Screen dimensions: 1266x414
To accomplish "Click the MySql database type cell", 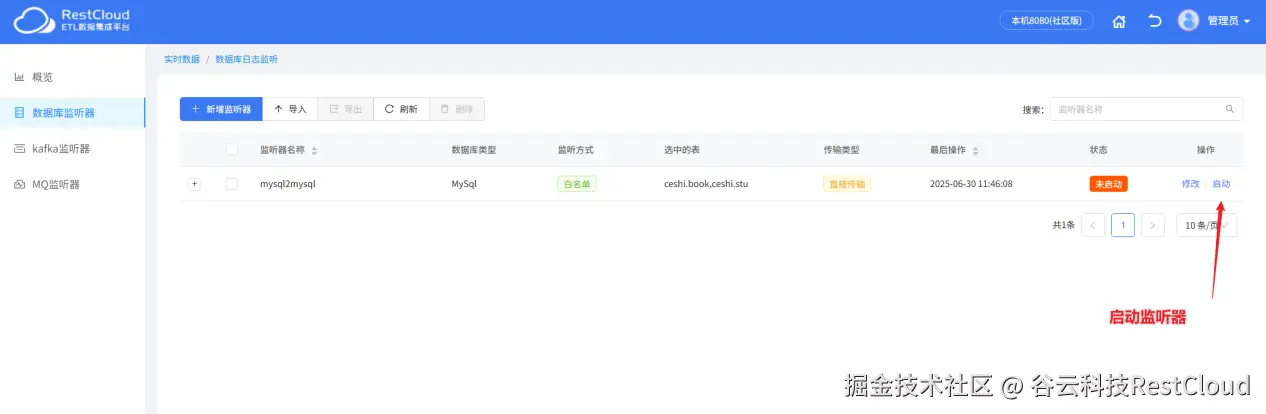I will [x=465, y=184].
